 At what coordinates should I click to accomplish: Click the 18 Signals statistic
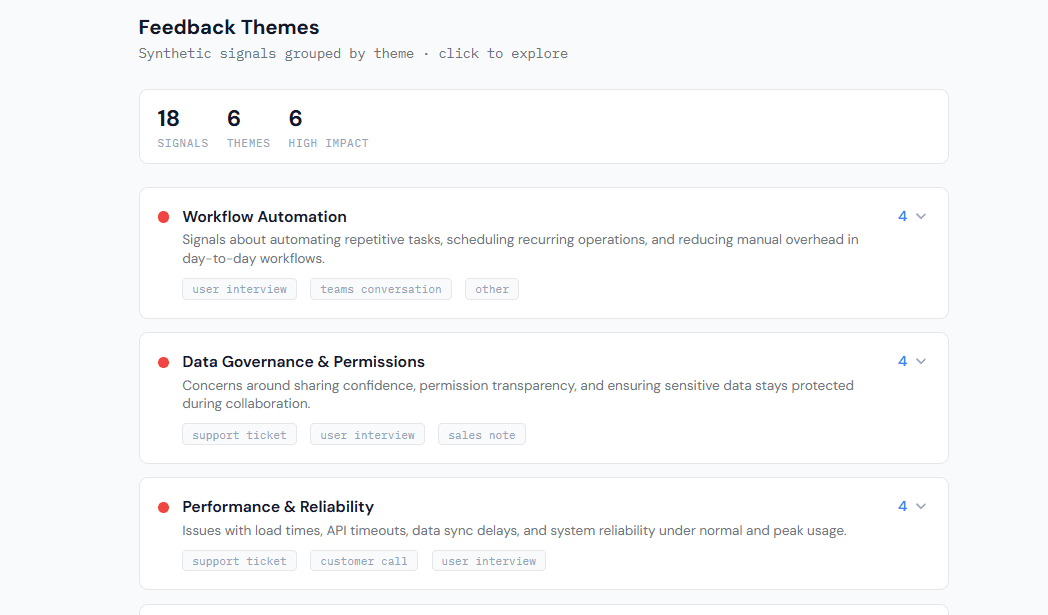pos(182,128)
